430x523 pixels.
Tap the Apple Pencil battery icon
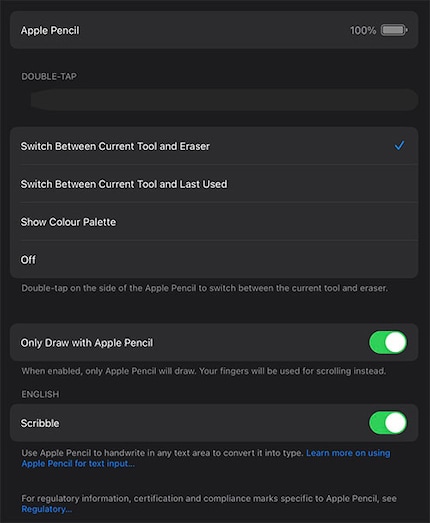pos(394,30)
